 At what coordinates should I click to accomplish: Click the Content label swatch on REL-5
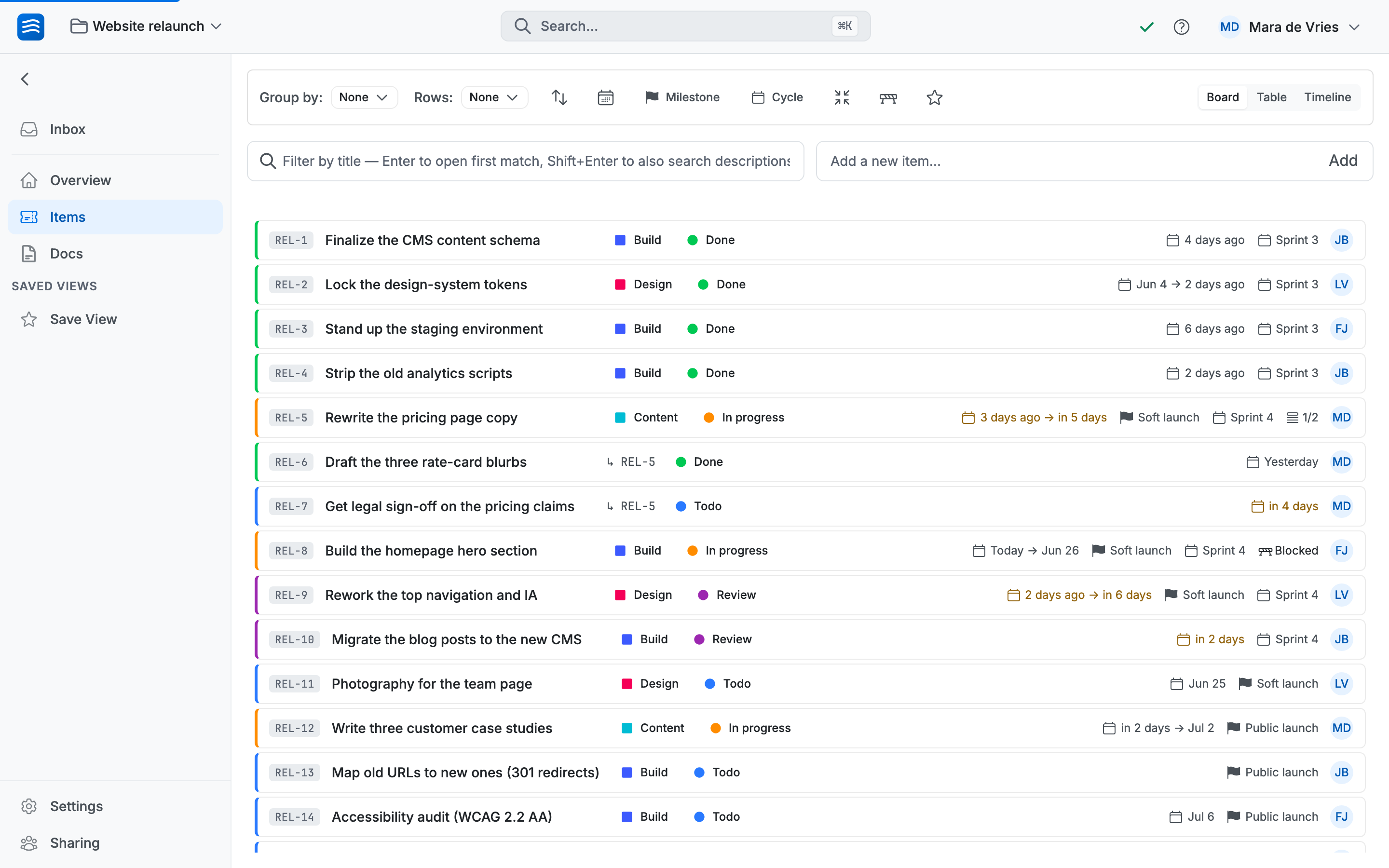click(x=620, y=418)
